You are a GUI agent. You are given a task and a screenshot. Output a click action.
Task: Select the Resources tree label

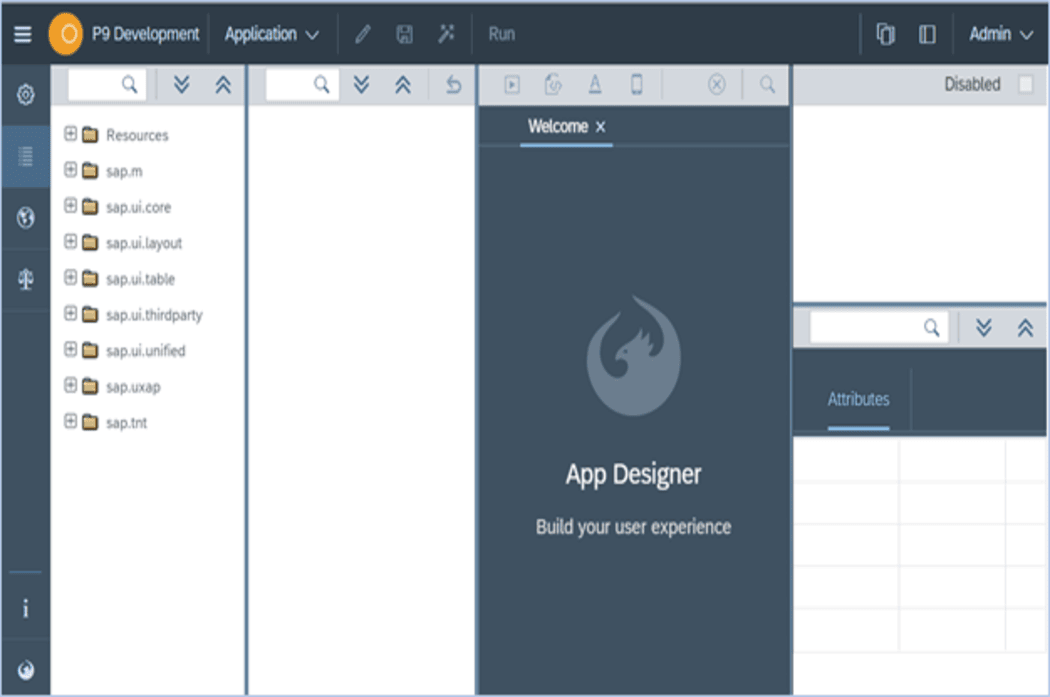[x=137, y=135]
